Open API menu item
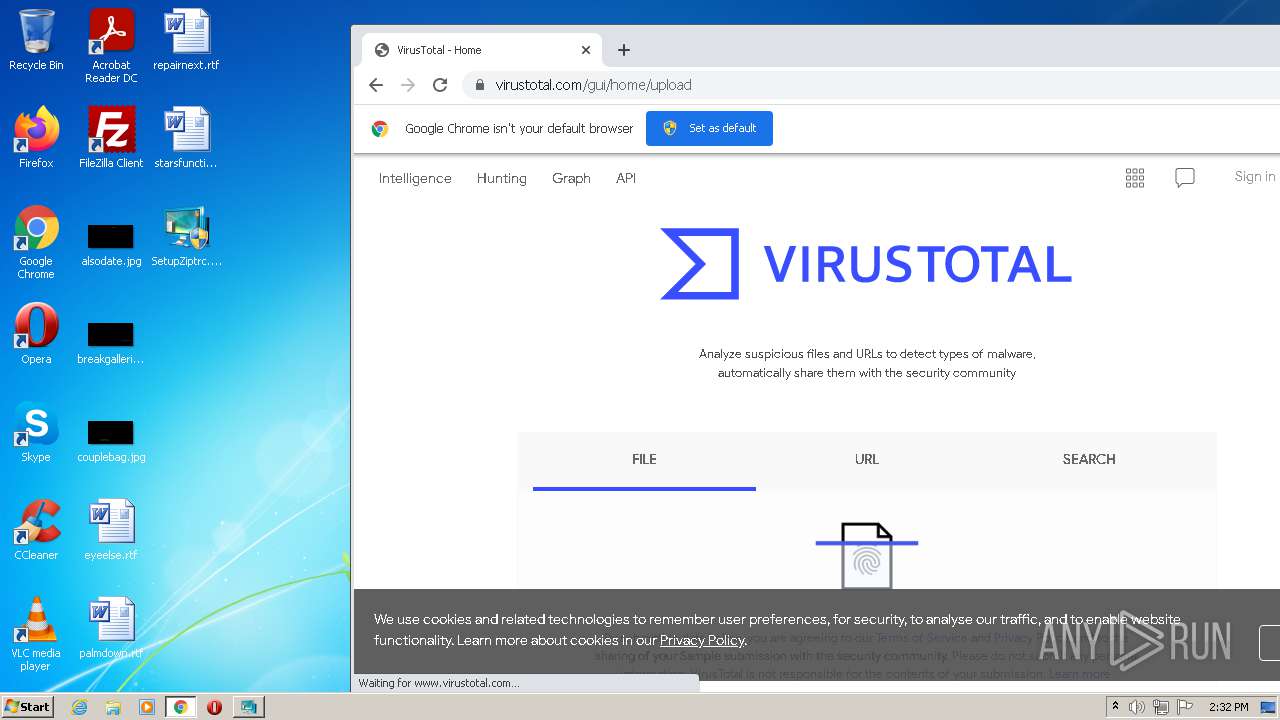The image size is (1280, 720). coord(626,178)
